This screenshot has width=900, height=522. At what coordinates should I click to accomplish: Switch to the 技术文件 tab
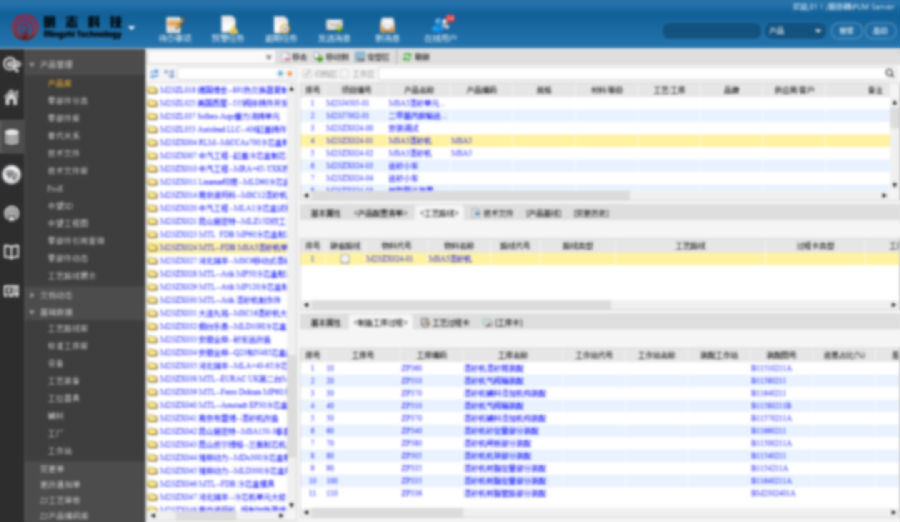point(492,213)
